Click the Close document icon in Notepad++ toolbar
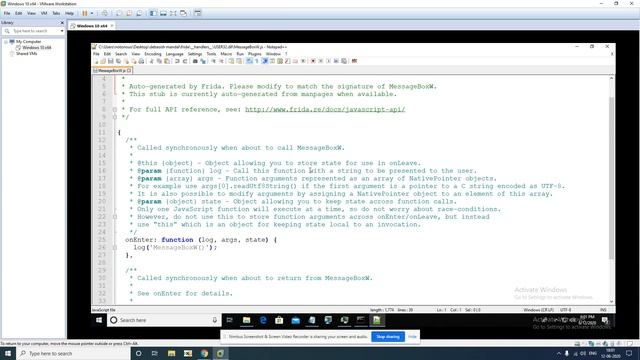640x360 pixels. coord(127,61)
